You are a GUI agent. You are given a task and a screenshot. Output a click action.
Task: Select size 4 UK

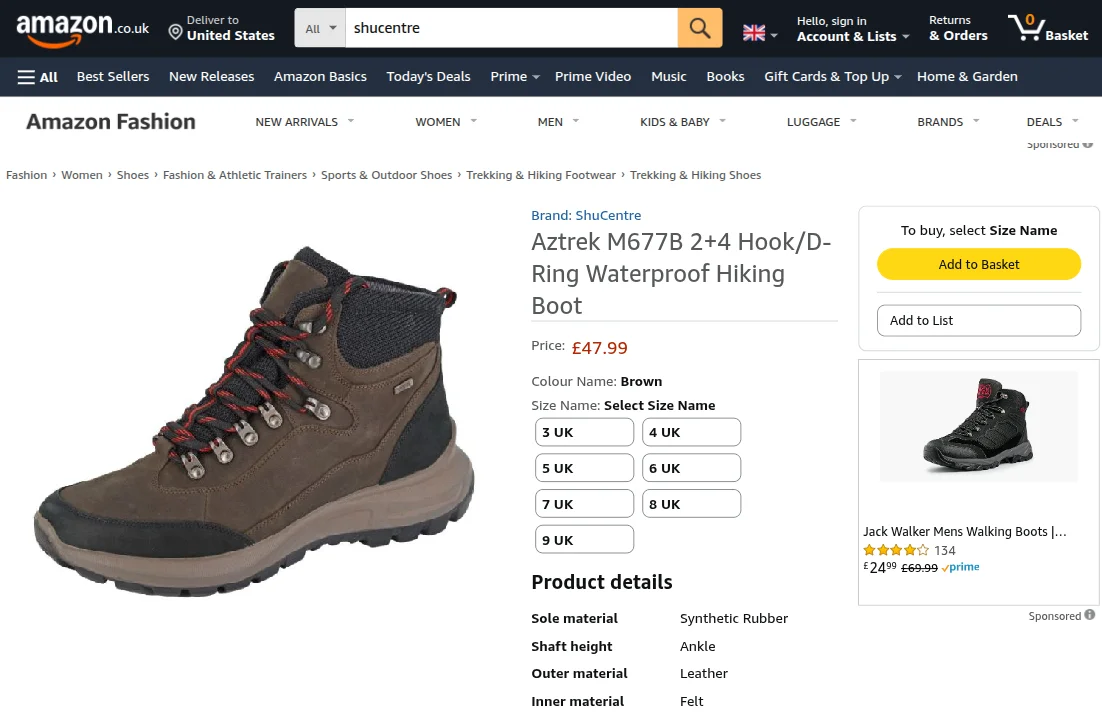click(691, 431)
